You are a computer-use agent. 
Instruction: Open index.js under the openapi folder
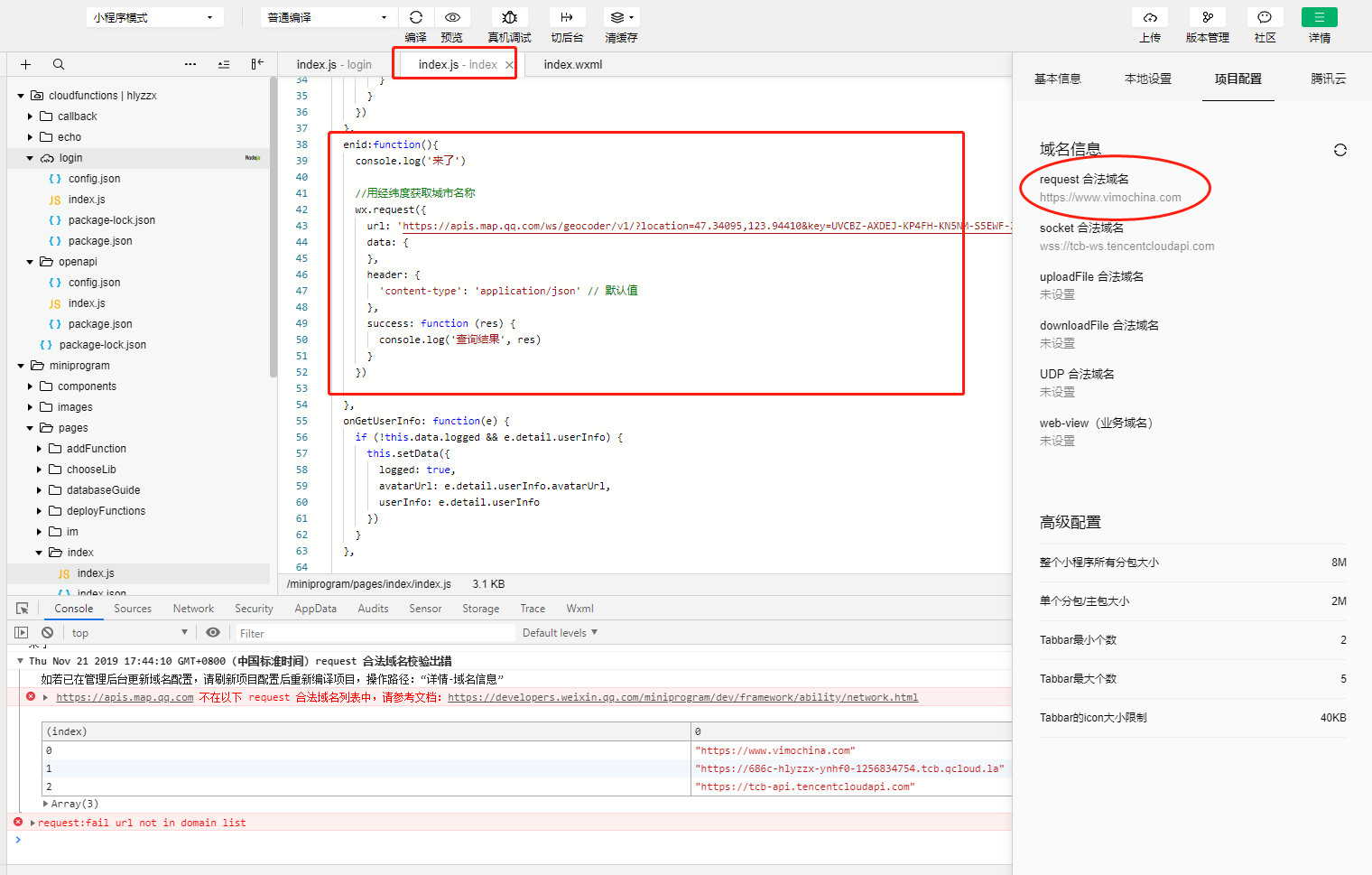[x=87, y=303]
